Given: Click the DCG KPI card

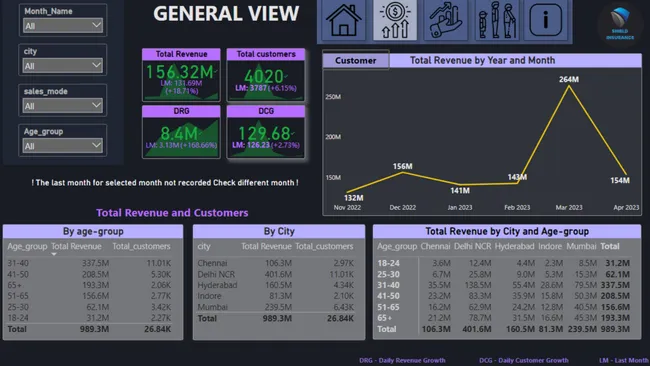Looking at the screenshot, I should (266, 132).
